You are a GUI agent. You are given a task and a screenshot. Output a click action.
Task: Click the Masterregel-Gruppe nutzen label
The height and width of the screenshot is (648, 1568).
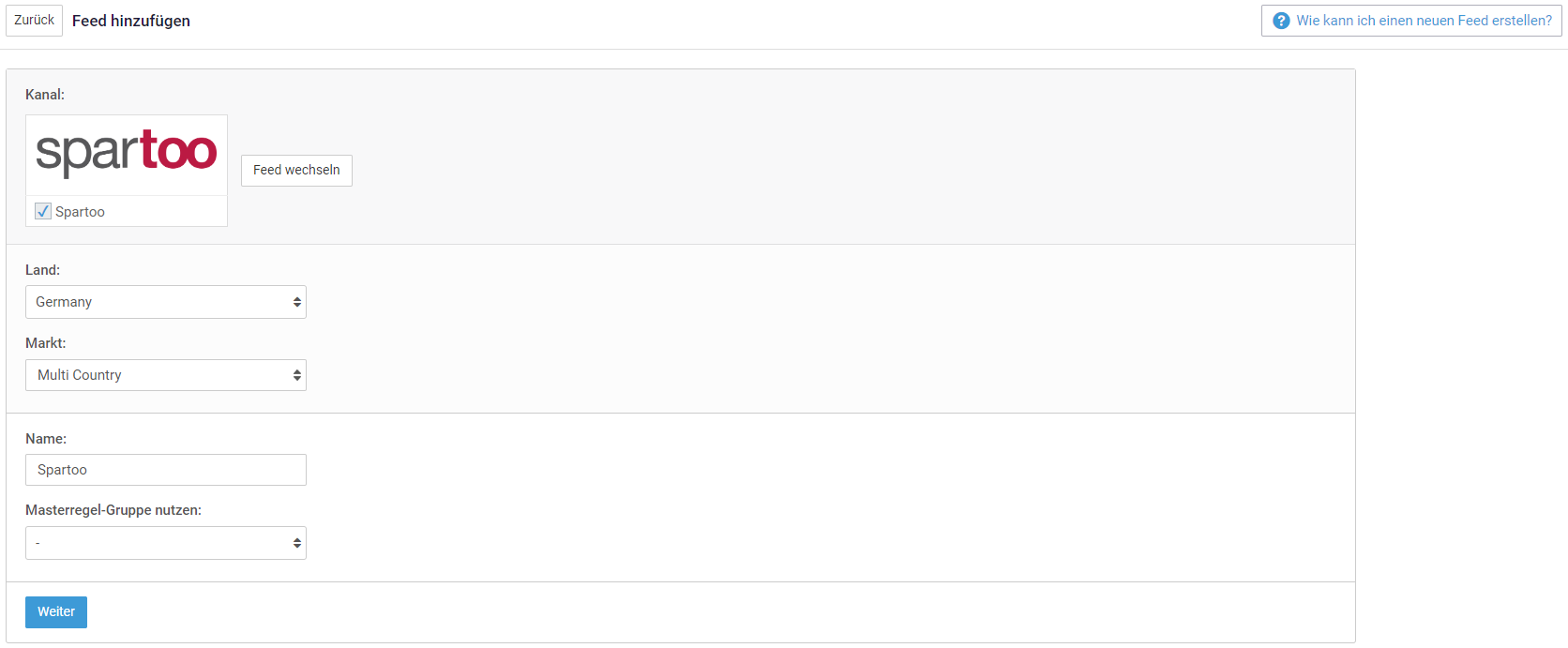click(113, 510)
